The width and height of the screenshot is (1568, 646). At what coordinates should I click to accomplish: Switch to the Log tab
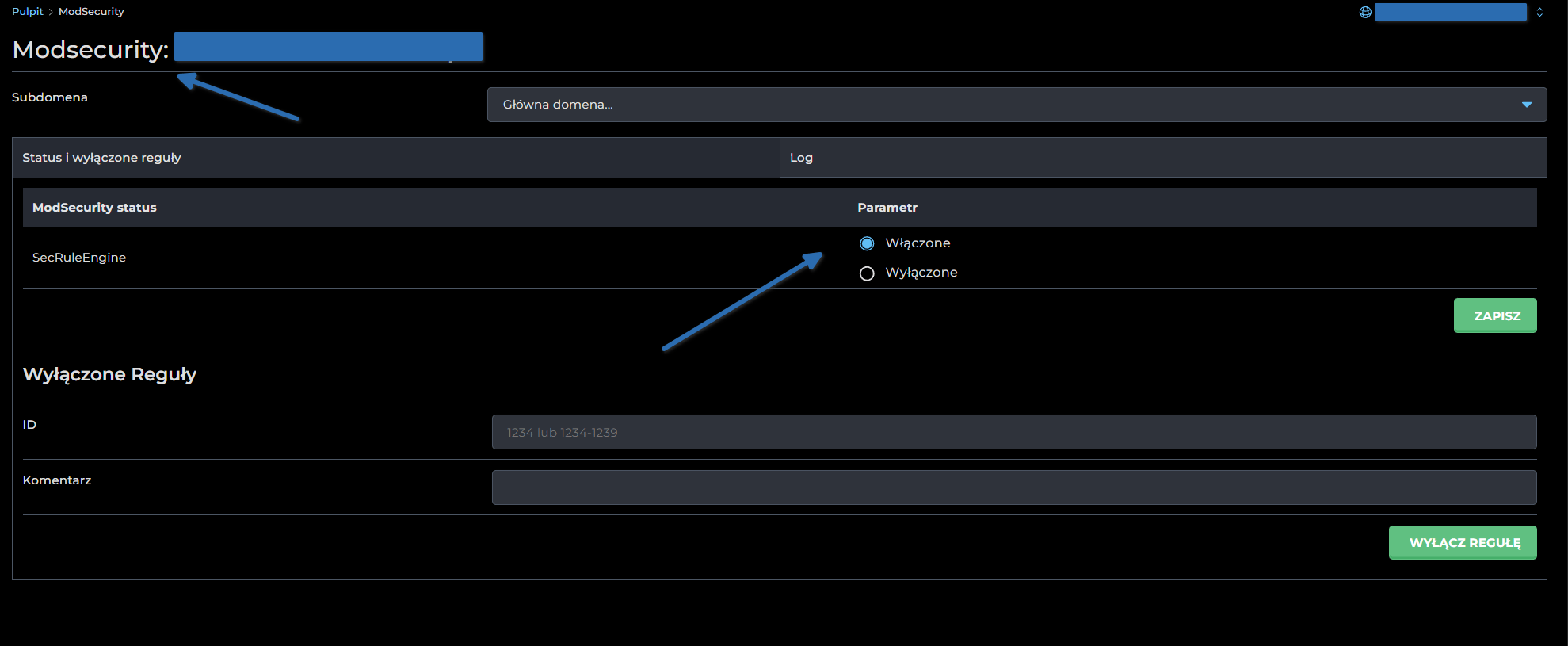click(x=801, y=158)
